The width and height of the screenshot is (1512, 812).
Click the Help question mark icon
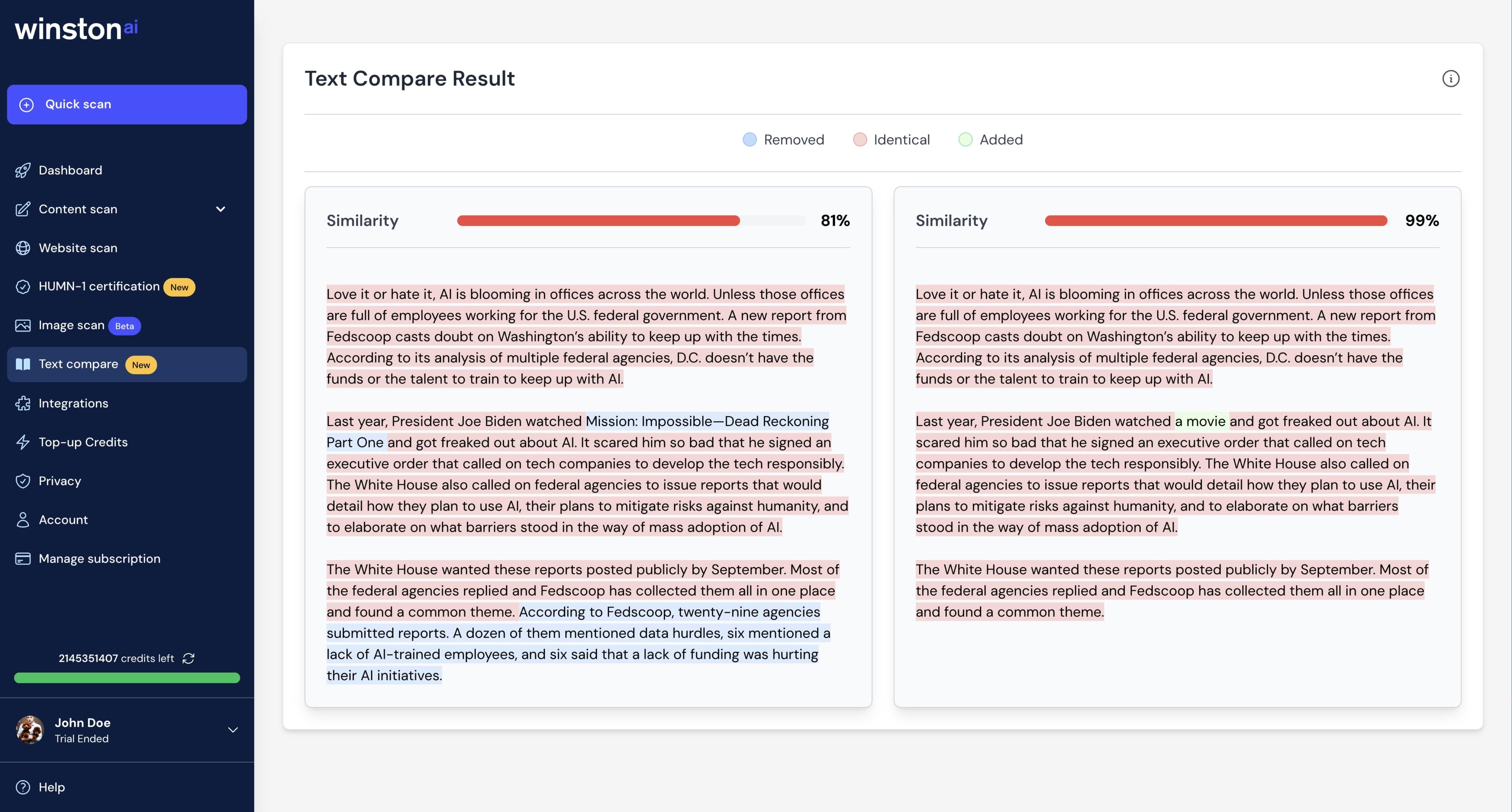tap(23, 787)
